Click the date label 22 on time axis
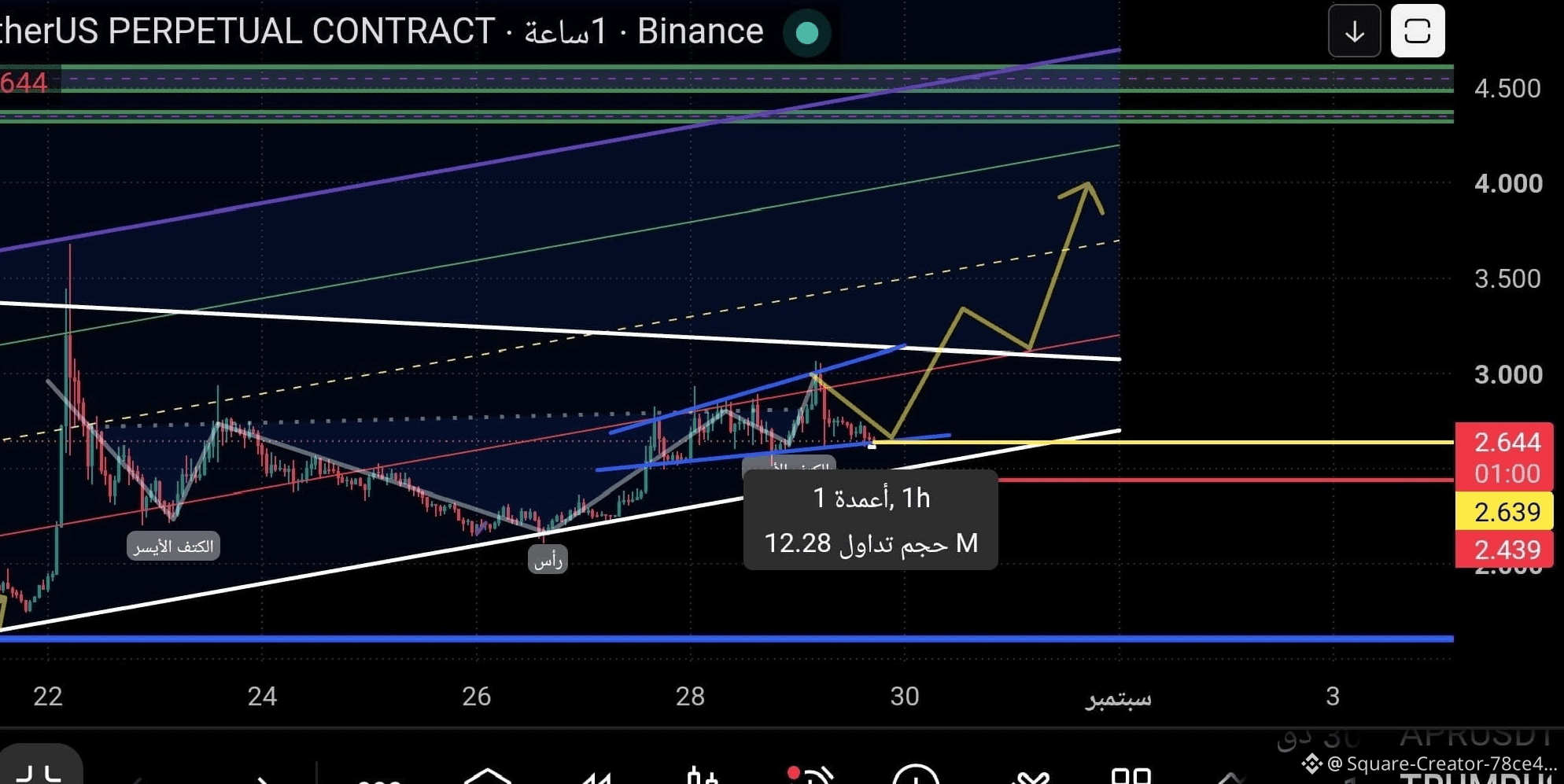 pyautogui.click(x=47, y=696)
